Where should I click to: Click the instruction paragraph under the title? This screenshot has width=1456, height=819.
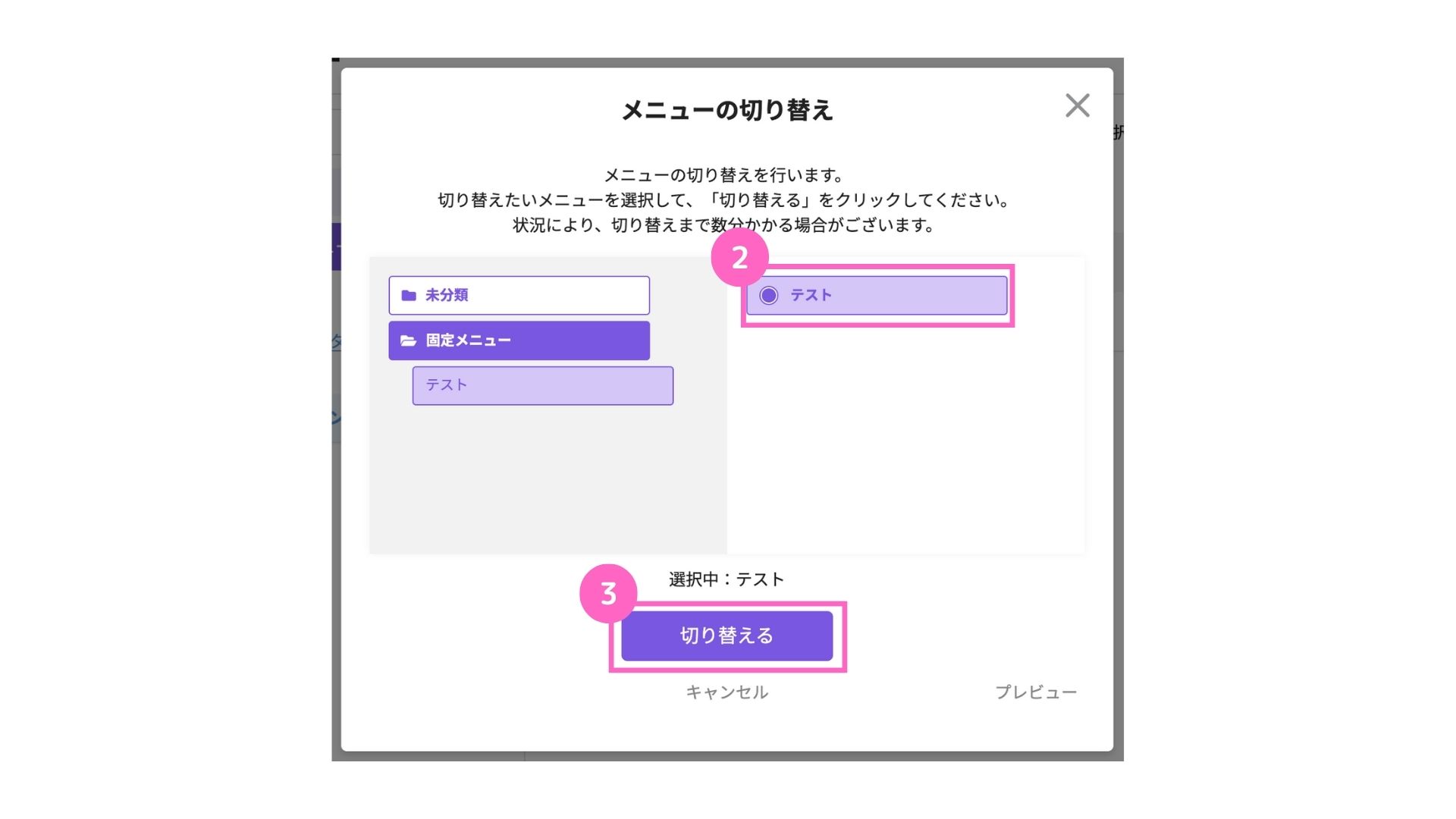click(724, 200)
